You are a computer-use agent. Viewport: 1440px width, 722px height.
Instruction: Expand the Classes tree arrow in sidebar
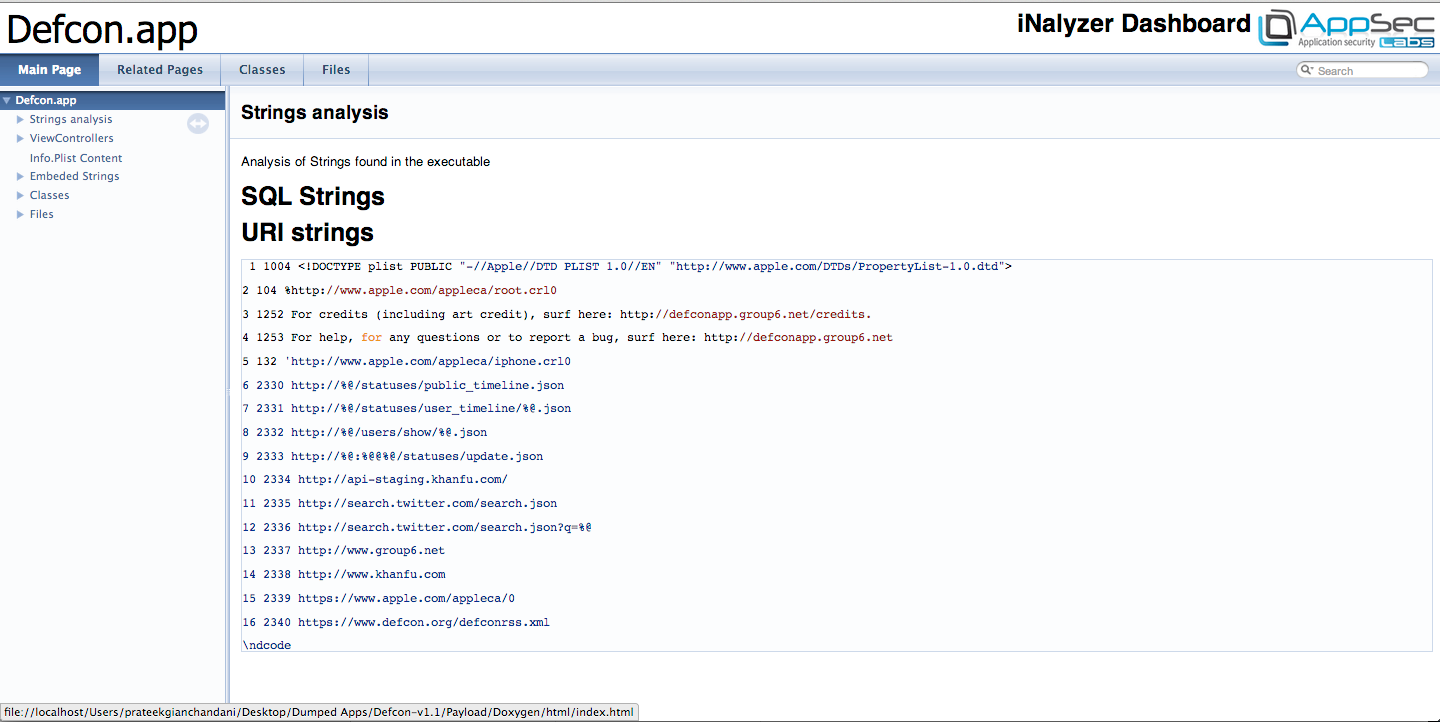[x=20, y=195]
